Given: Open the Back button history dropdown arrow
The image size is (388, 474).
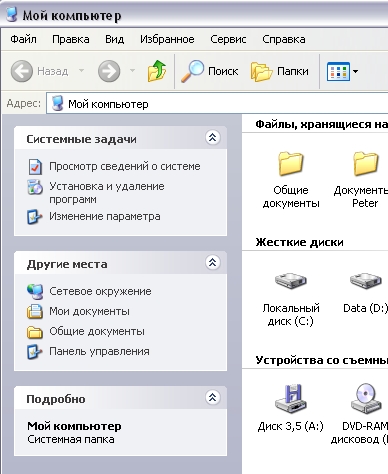Looking at the screenshot, I should [x=81, y=71].
